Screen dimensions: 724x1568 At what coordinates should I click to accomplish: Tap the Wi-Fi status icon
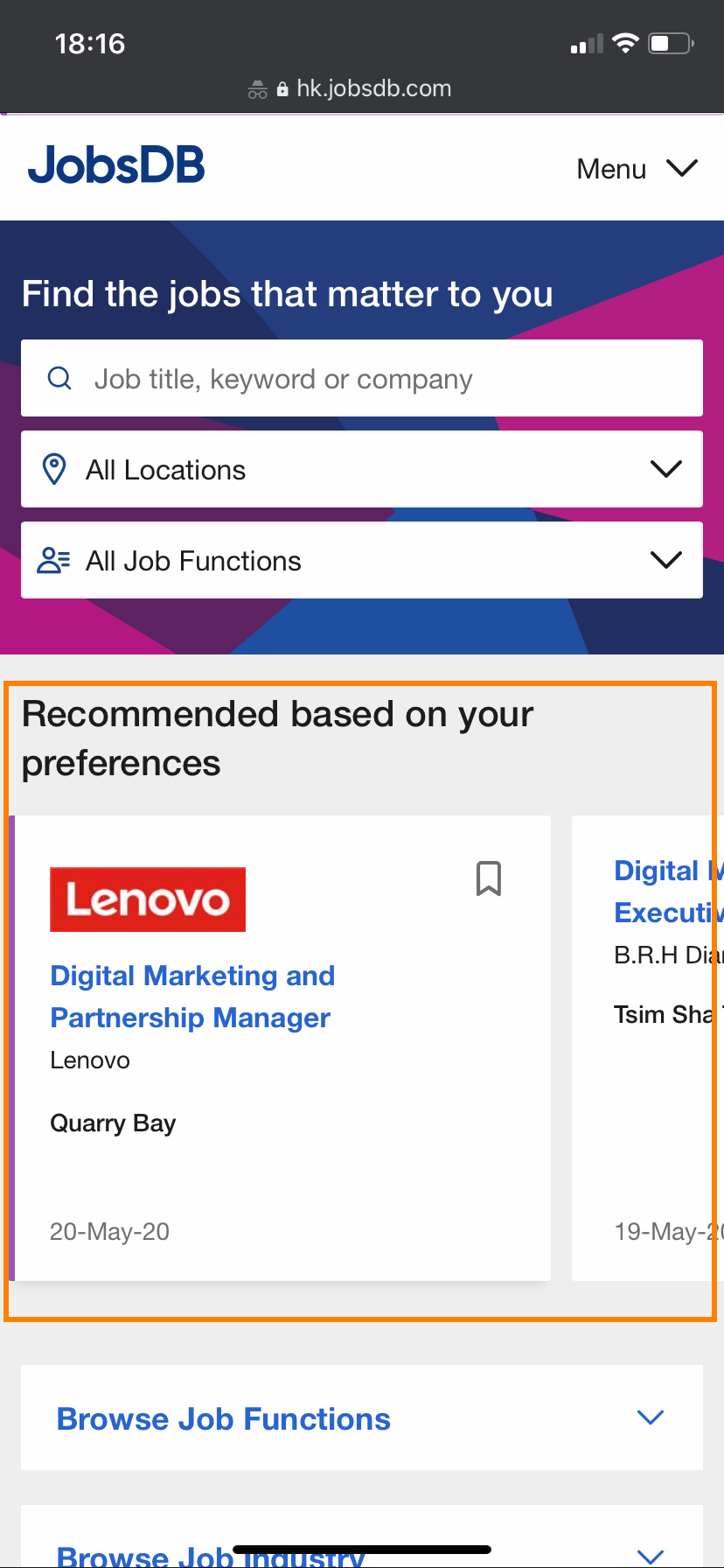pos(625,43)
